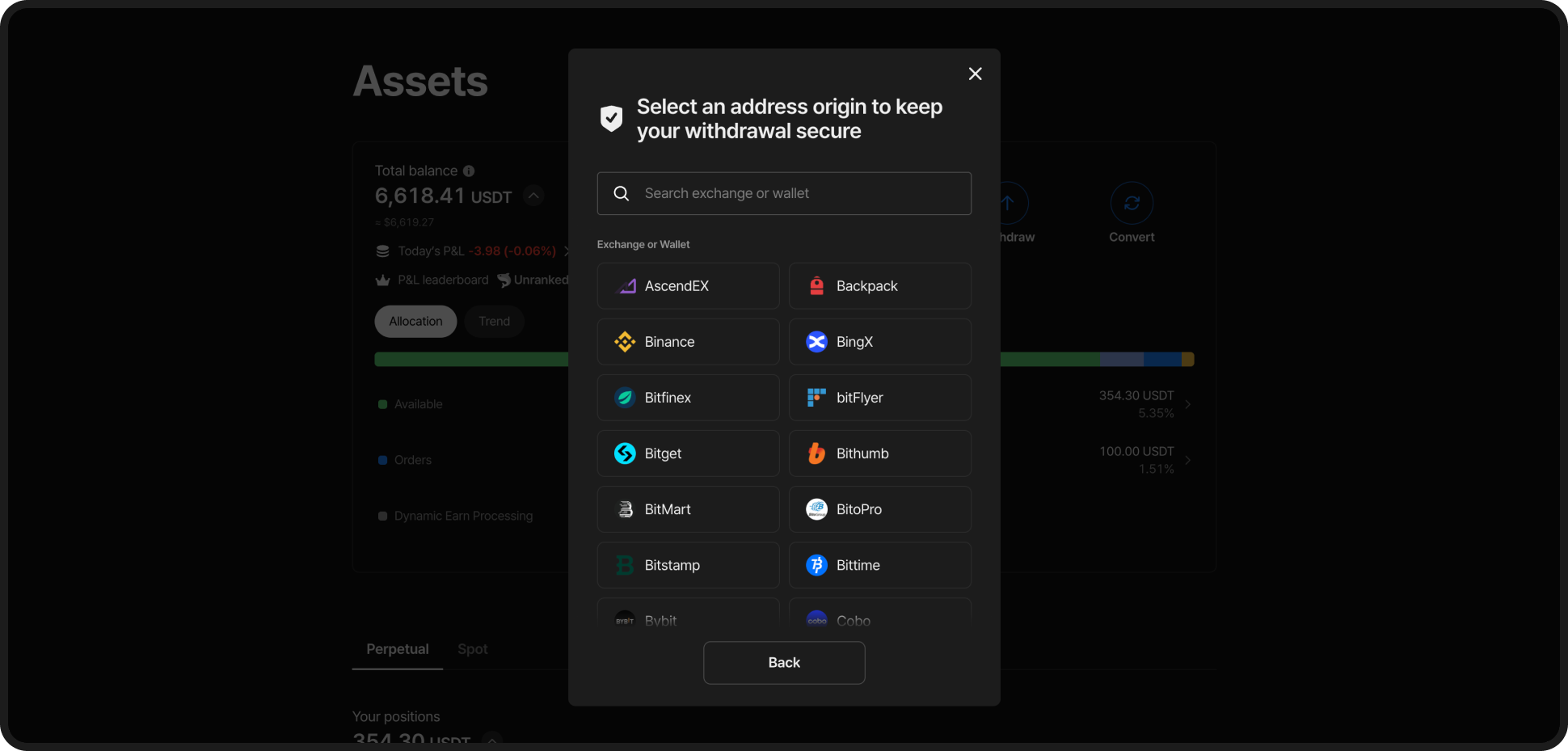
Task: Choose AscendEX as address origin
Action: click(689, 286)
